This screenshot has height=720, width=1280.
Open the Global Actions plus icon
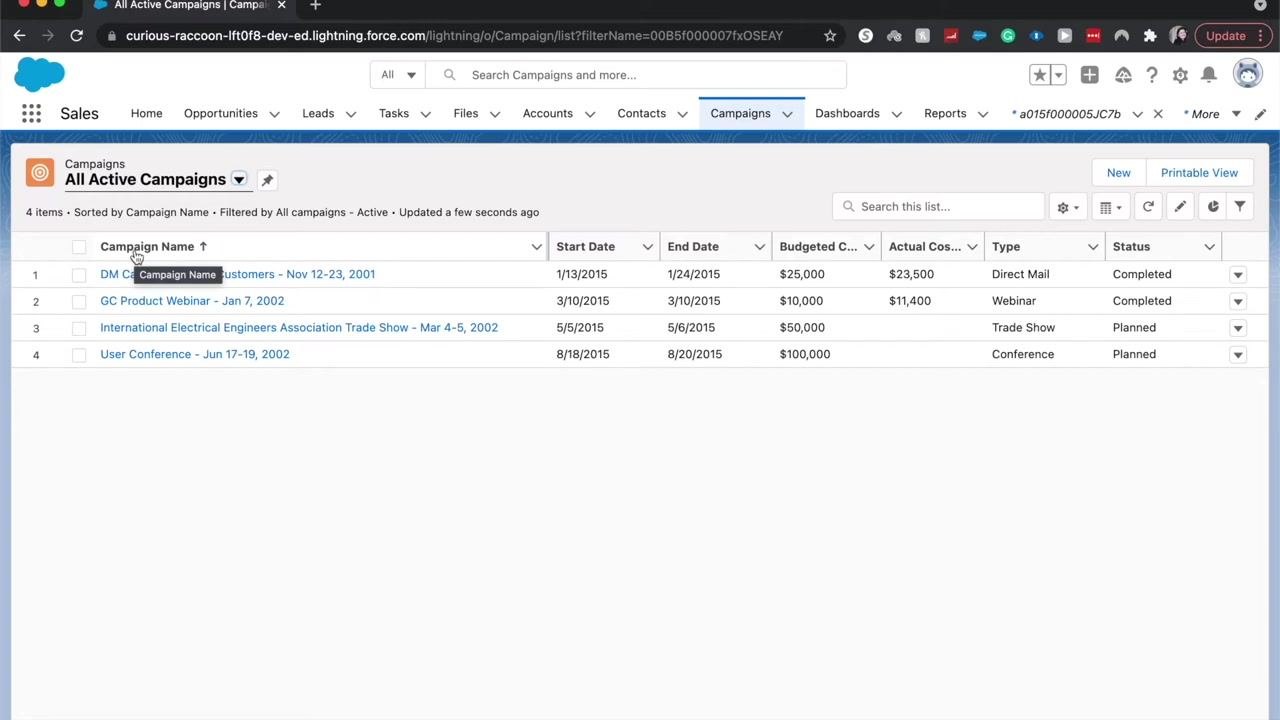click(x=1089, y=75)
